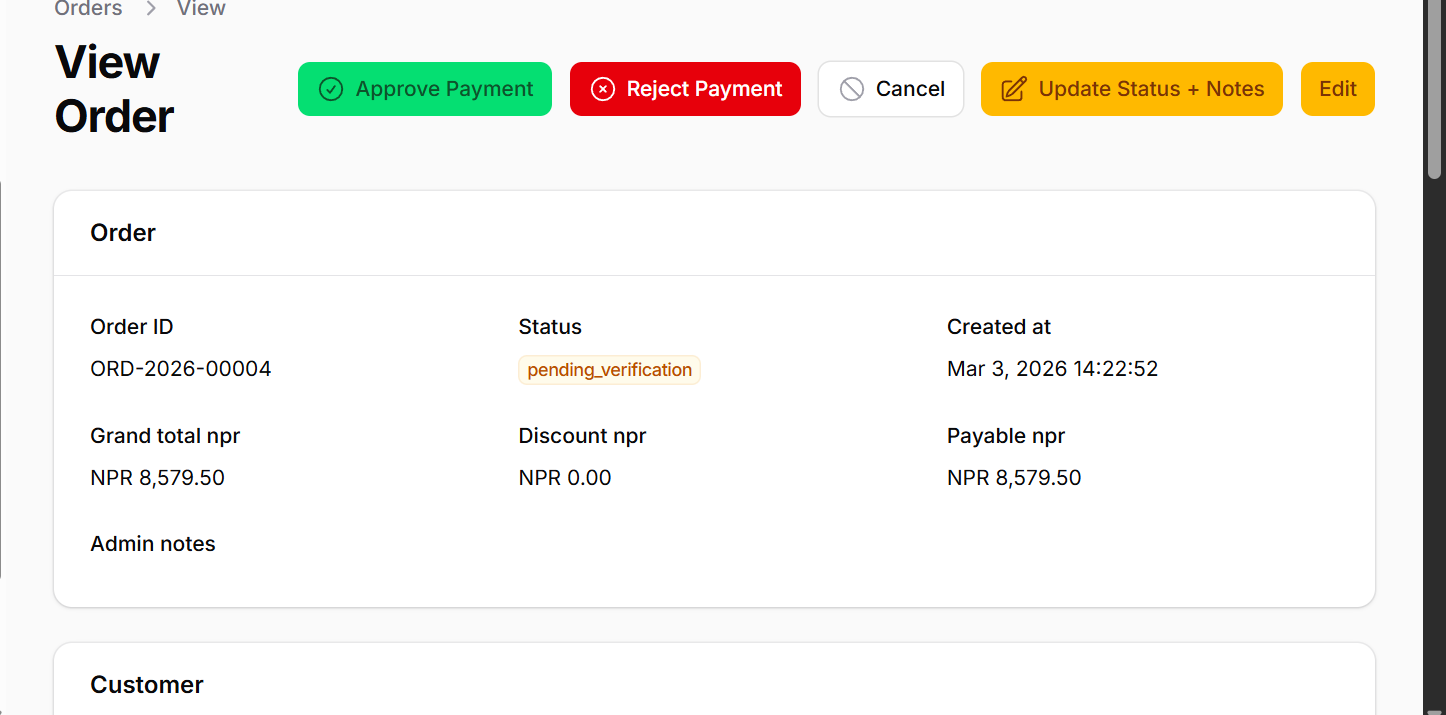Click the NPR 8,579.50 value under Payable npr
1446x715 pixels.
coord(1014,478)
